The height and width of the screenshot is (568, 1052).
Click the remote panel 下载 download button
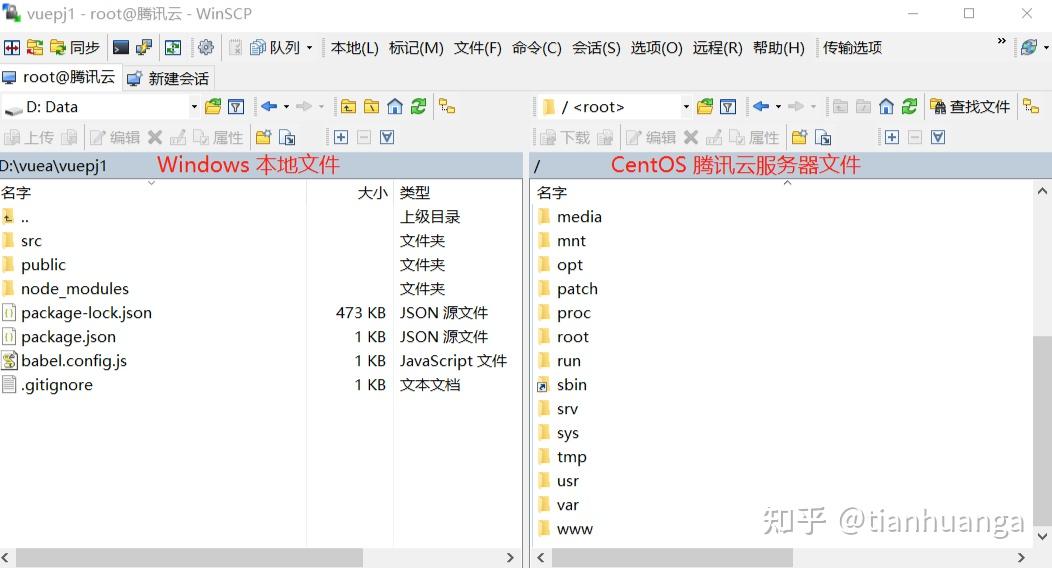click(565, 137)
